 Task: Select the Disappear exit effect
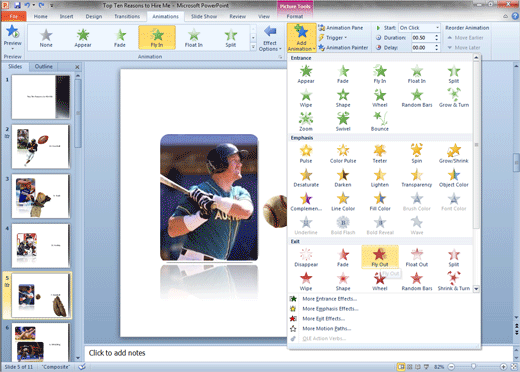point(306,257)
